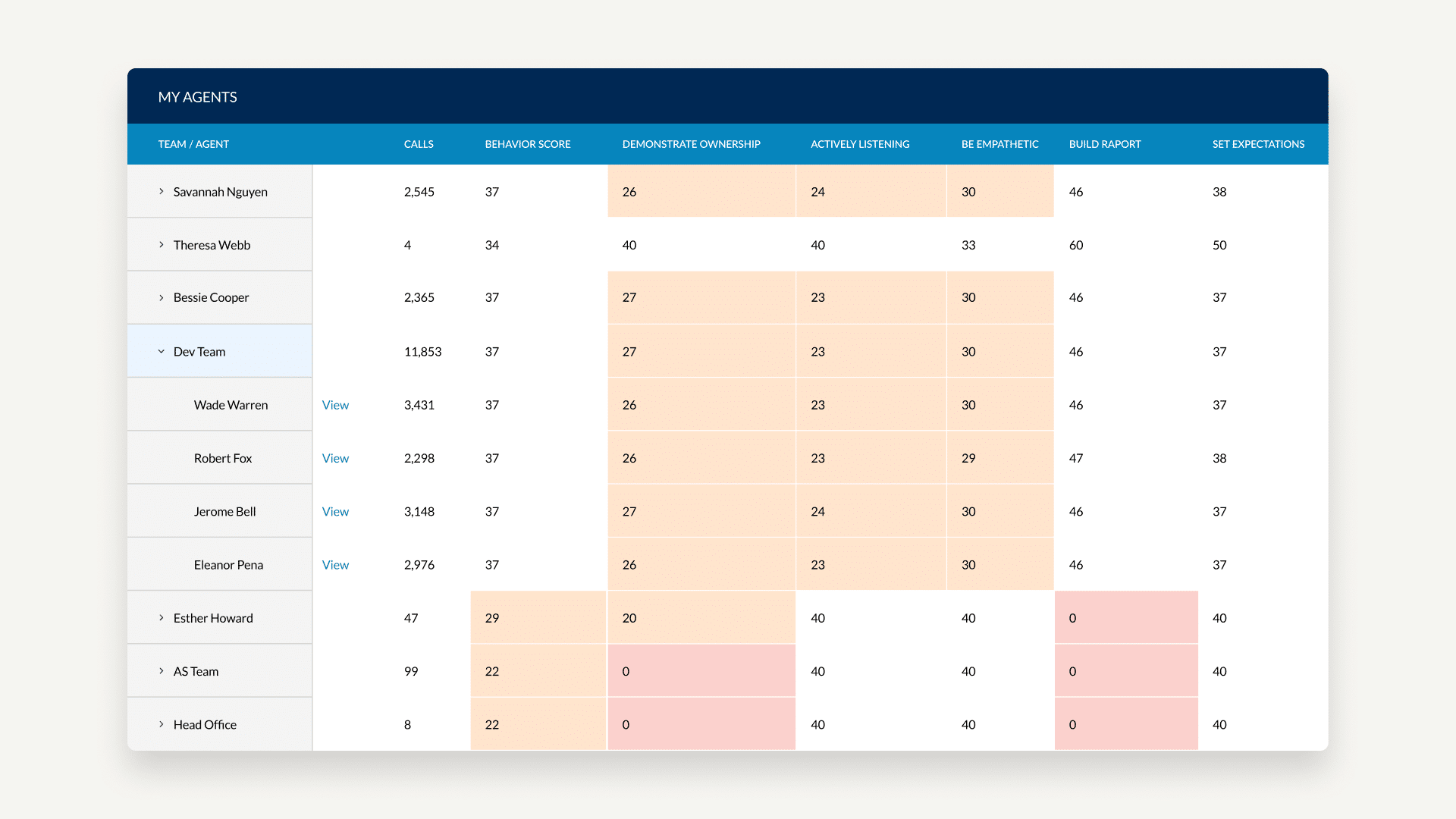Viewport: 1456px width, 819px height.
Task: Click Eleanor Pena's calls value 2,976
Action: coord(419,565)
